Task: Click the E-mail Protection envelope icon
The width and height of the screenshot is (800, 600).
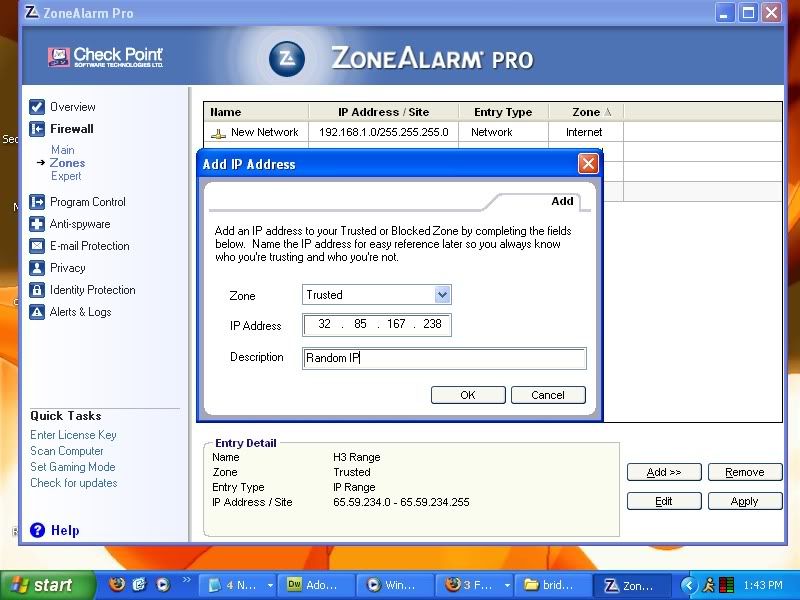Action: 37,246
